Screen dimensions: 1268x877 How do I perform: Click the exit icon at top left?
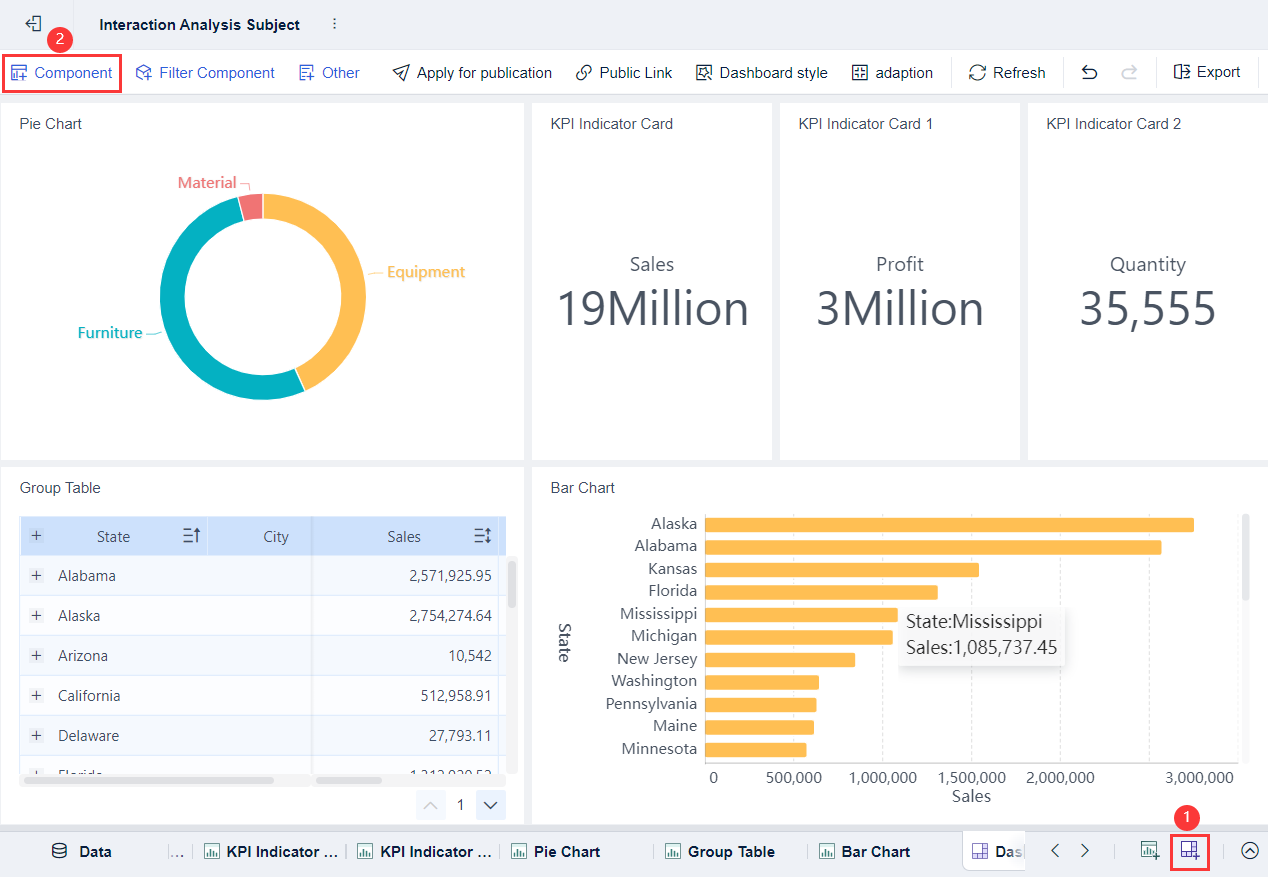point(34,24)
